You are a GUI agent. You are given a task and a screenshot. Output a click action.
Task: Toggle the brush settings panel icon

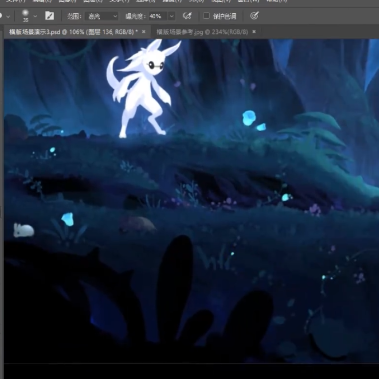coord(50,16)
